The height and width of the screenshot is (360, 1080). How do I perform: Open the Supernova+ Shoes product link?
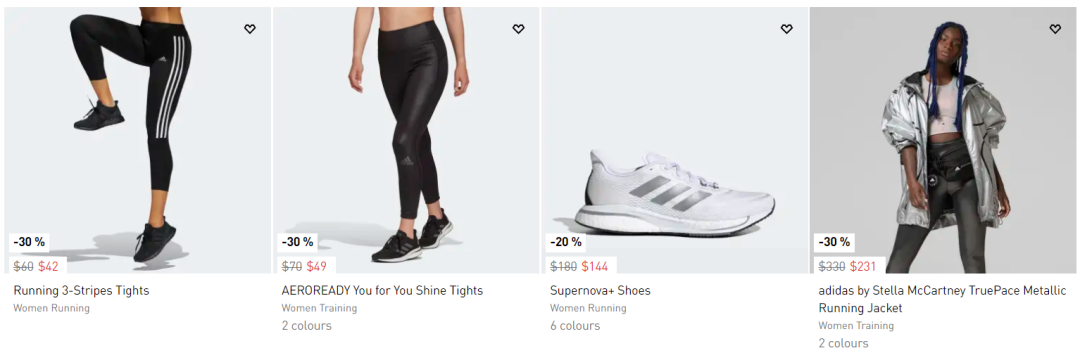600,290
